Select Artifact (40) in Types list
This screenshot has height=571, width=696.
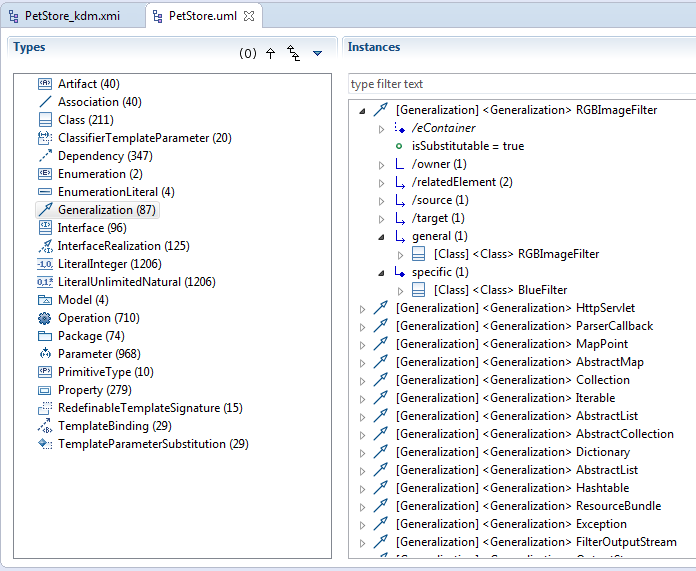point(89,83)
